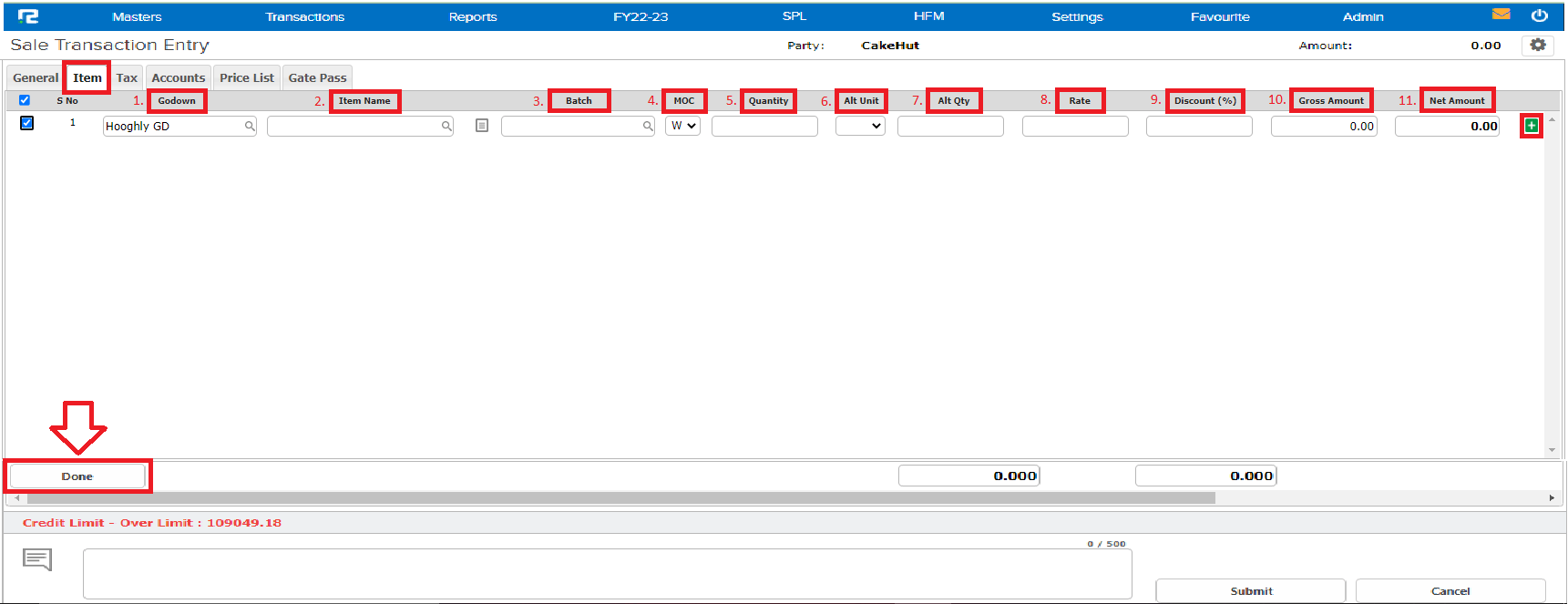This screenshot has height=604, width=1568.
Task: Open the Reports menu
Action: tap(473, 16)
